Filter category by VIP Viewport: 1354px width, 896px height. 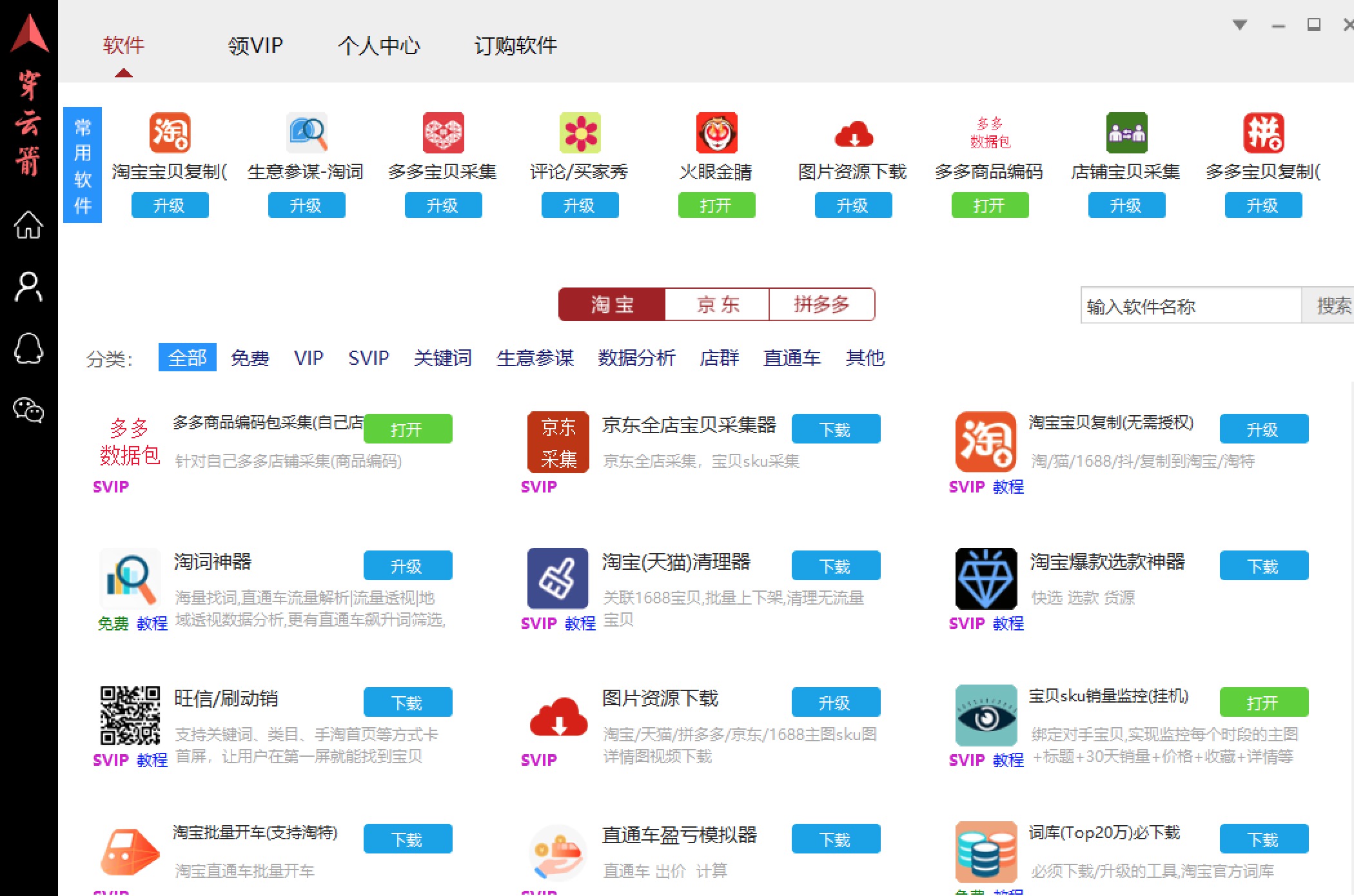tap(308, 358)
